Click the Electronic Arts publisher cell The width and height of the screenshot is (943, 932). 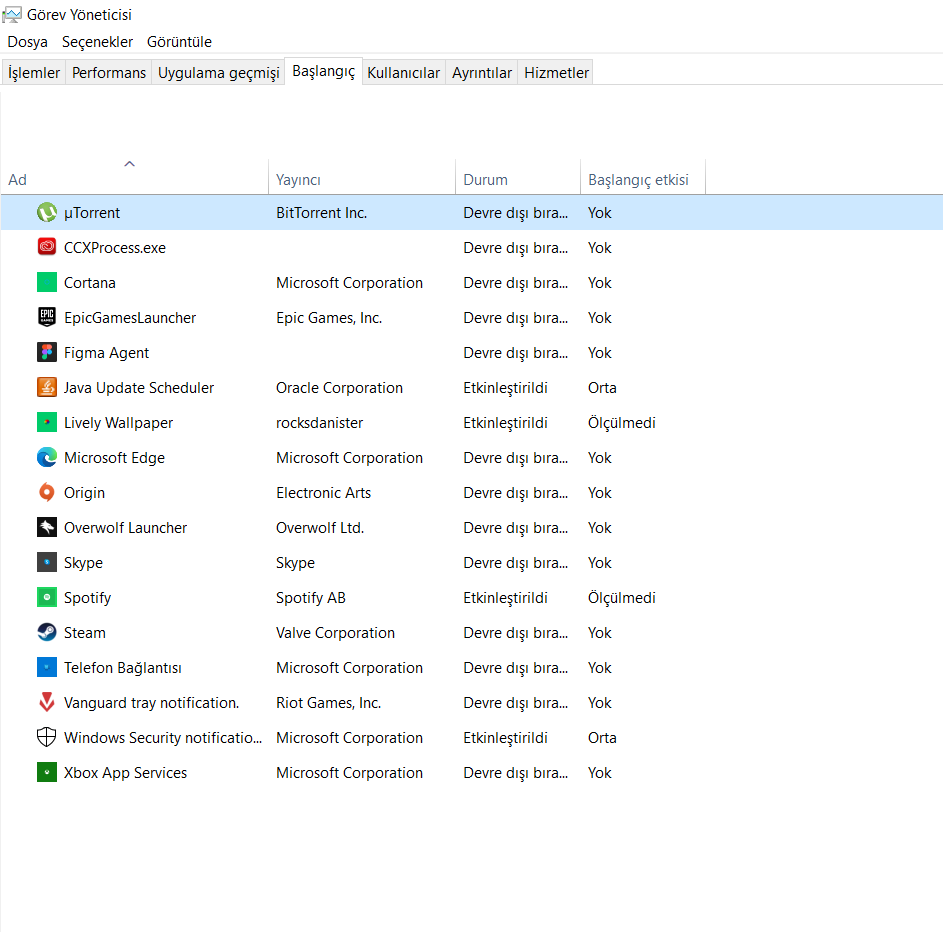pyautogui.click(x=324, y=493)
